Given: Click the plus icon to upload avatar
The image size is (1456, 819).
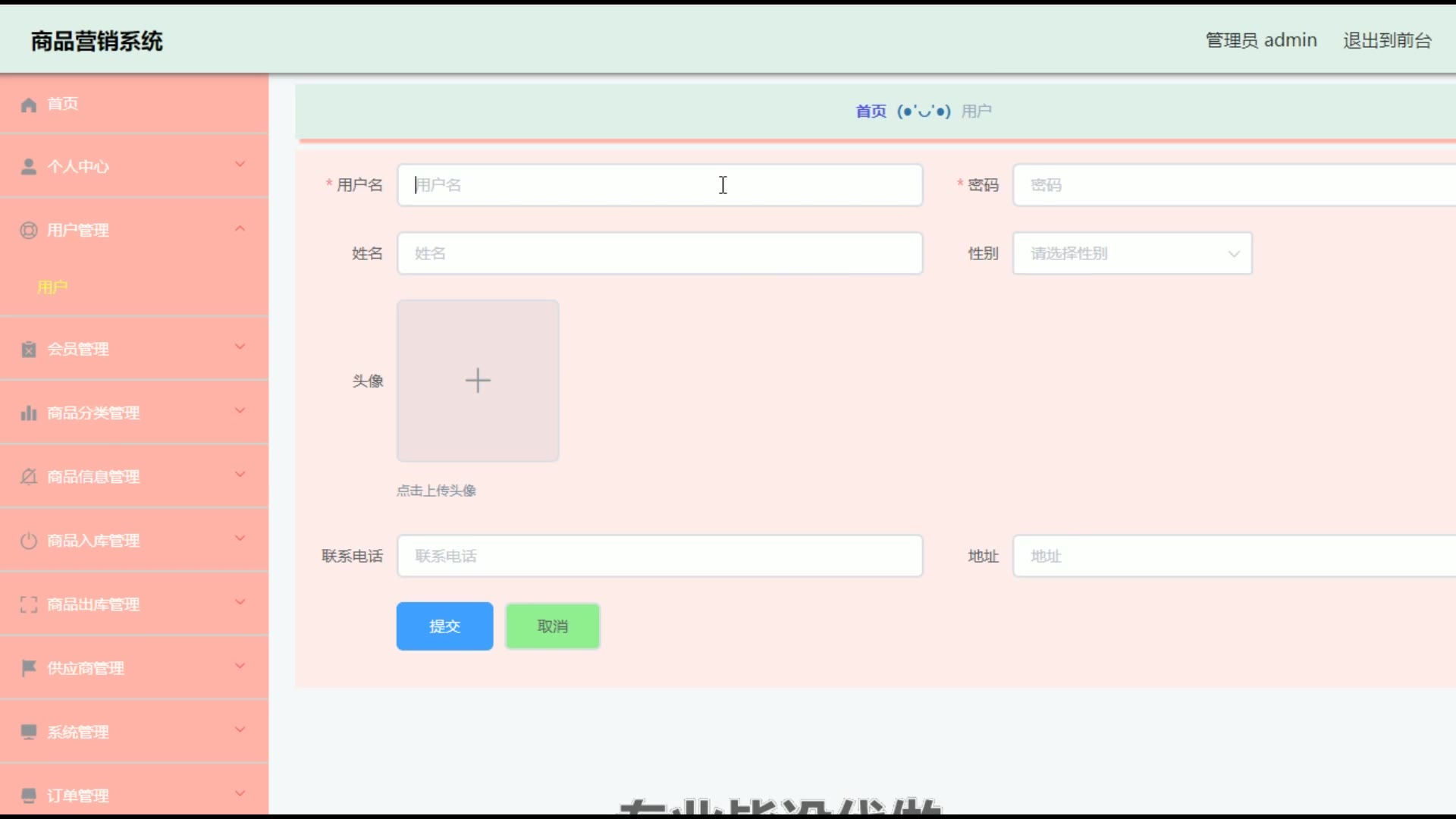Looking at the screenshot, I should [478, 381].
